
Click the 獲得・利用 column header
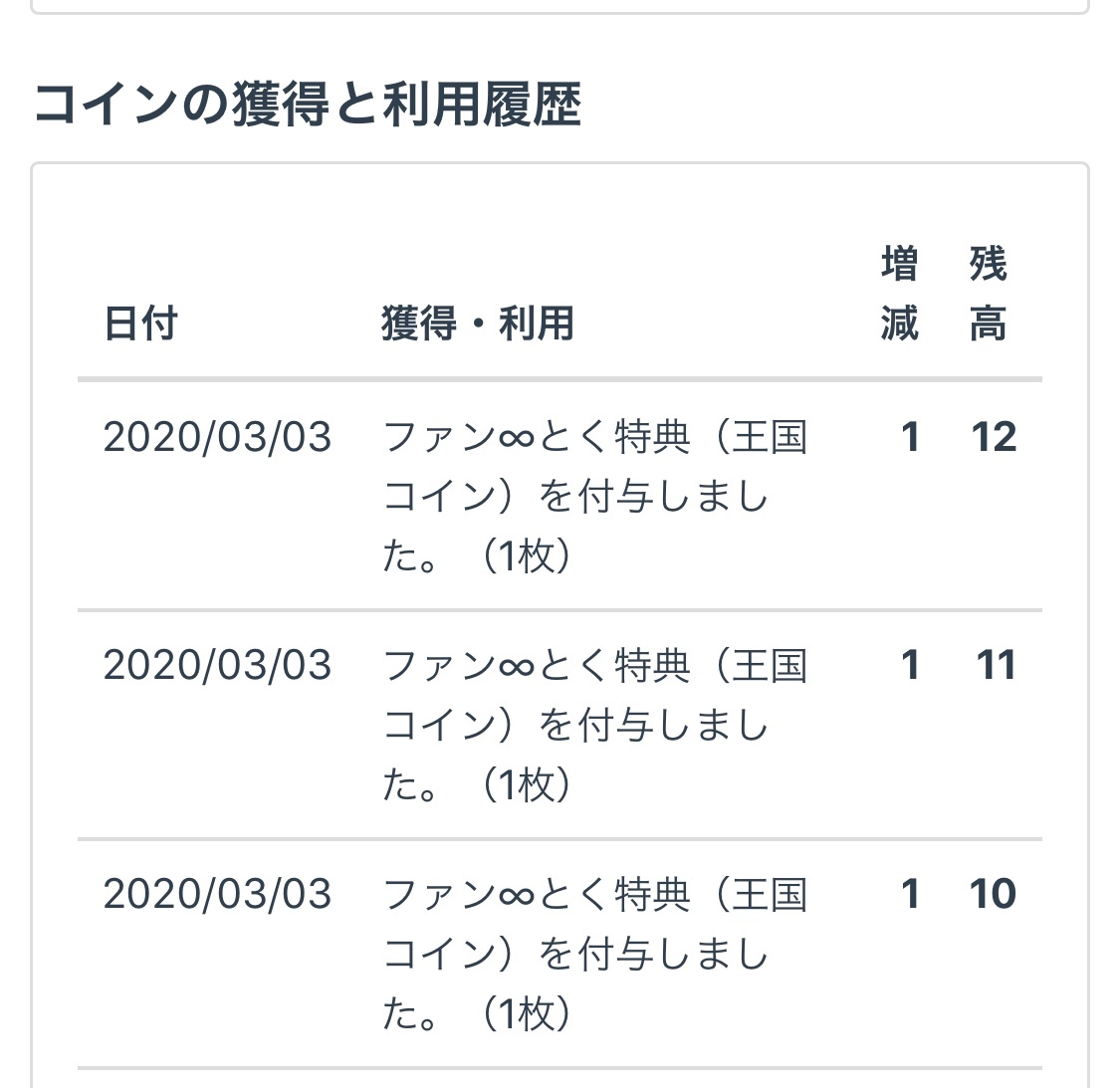pyautogui.click(x=478, y=324)
